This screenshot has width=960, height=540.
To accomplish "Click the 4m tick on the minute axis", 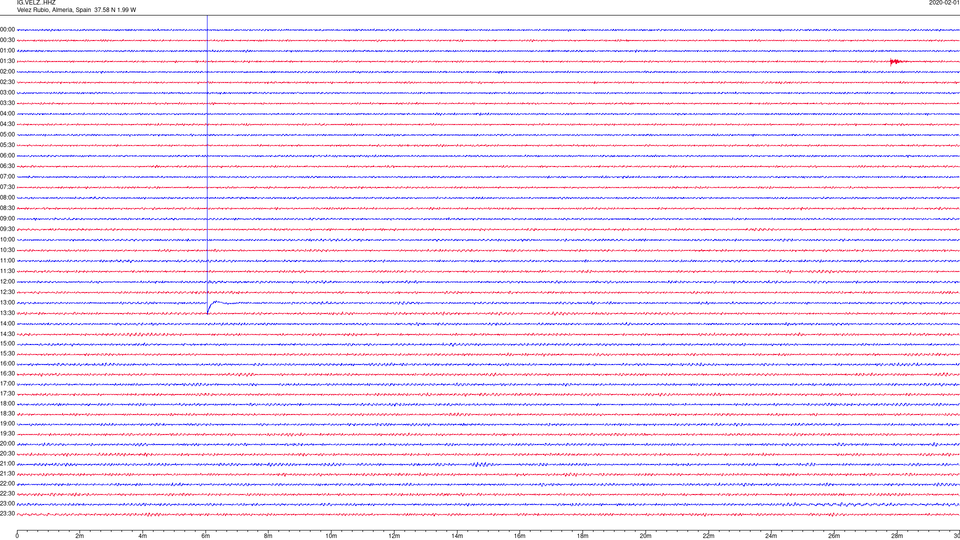I will (x=143, y=536).
